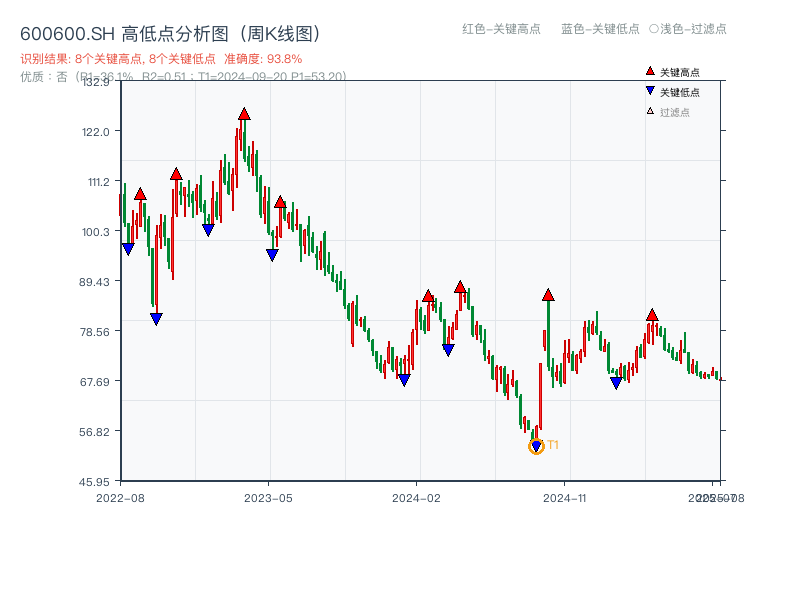Select the 蓝色-关键低点 header label
This screenshot has height=600, width=800.
point(597,30)
